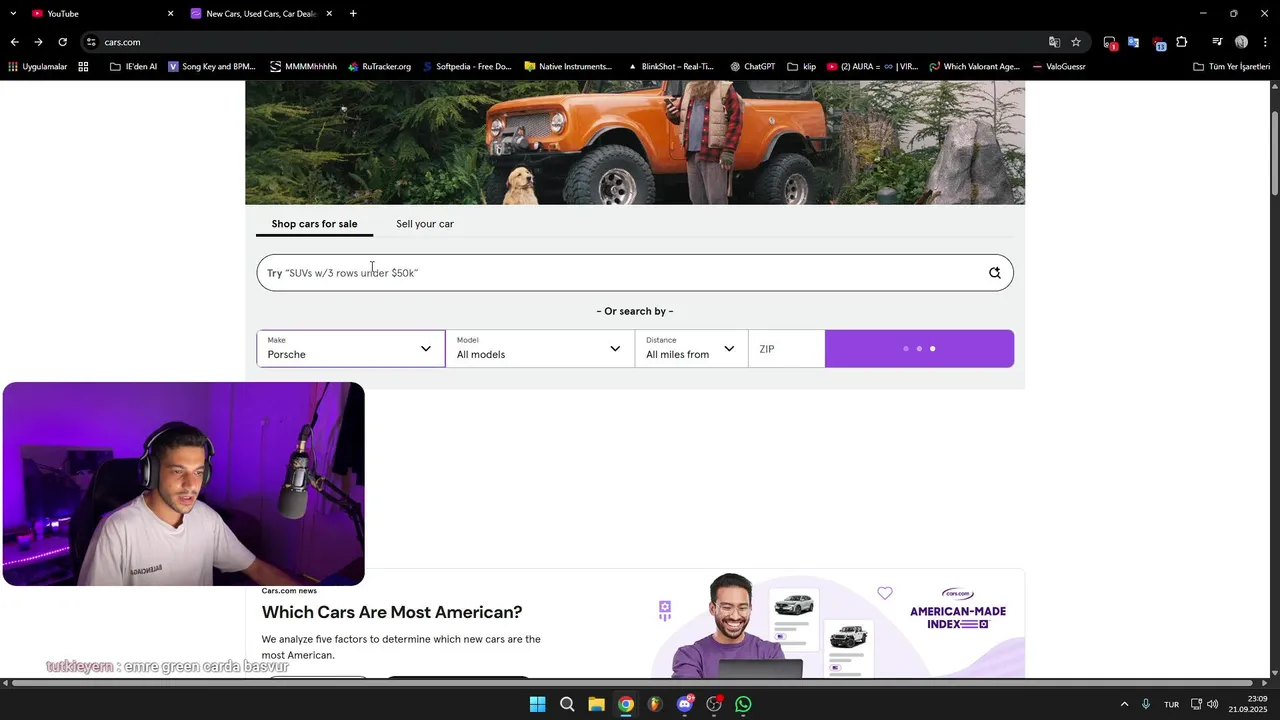
Task: Click the search magnifier icon
Action: click(995, 273)
